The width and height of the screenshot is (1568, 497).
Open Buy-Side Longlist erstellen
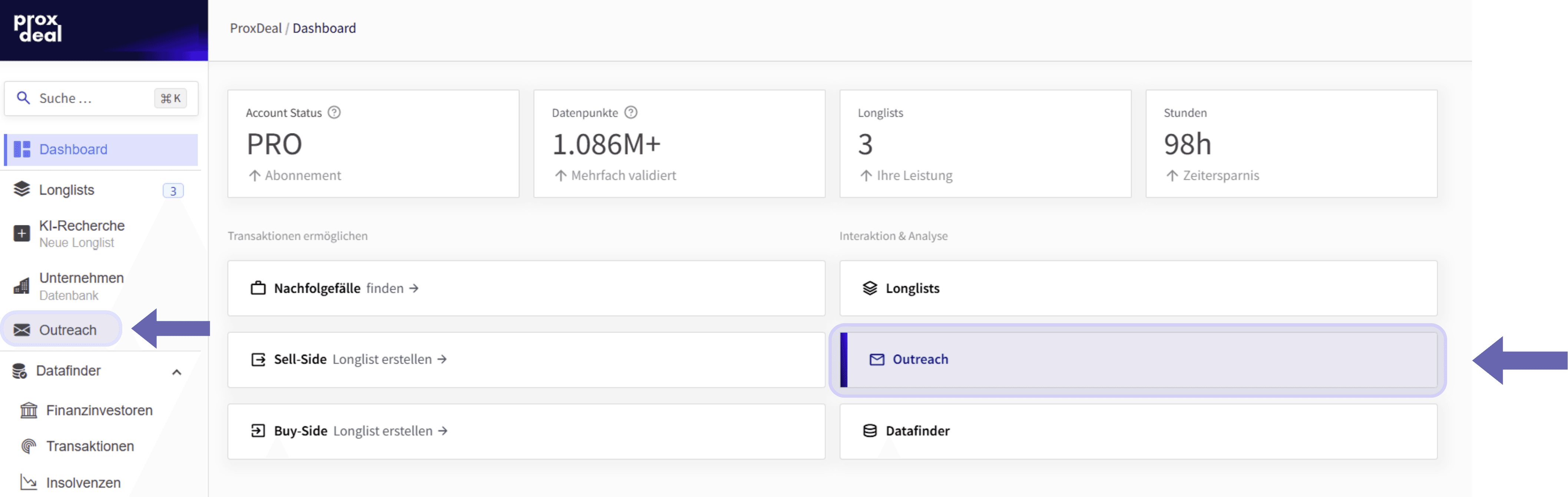(x=526, y=431)
